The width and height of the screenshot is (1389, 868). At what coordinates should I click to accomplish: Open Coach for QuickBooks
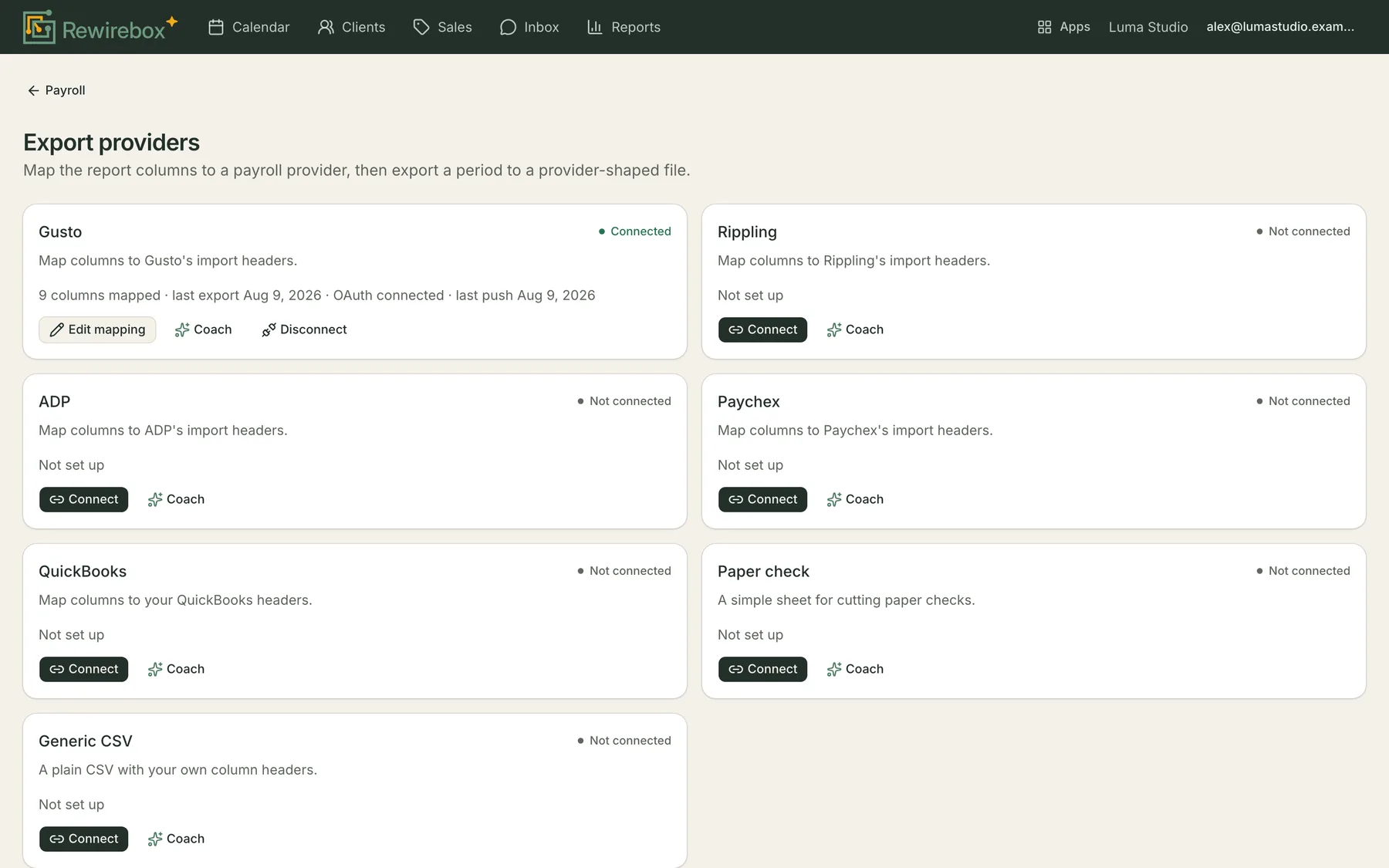pyautogui.click(x=176, y=669)
